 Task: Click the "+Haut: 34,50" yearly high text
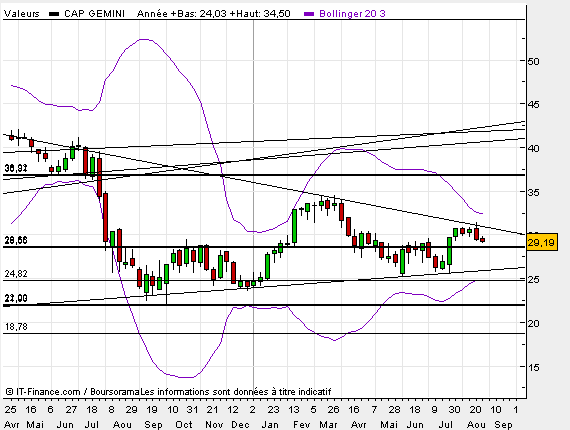click(260, 14)
